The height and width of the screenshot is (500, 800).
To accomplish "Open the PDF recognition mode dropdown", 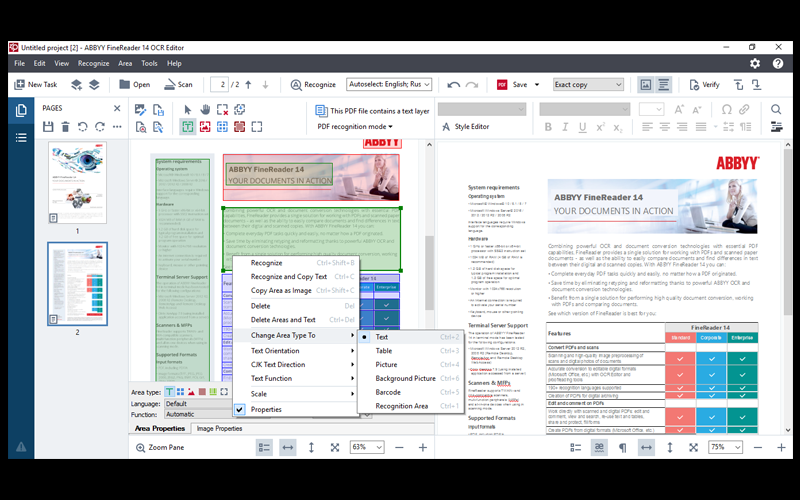I will (x=355, y=127).
